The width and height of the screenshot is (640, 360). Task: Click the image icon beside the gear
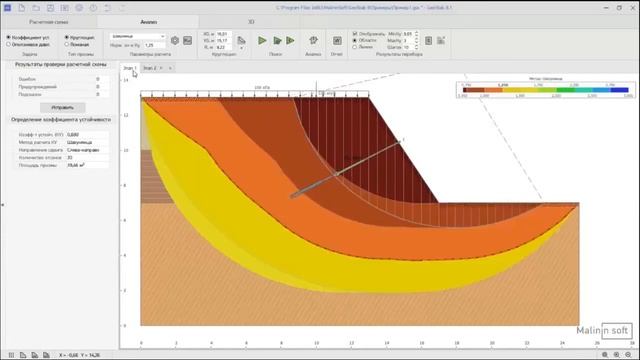click(x=187, y=40)
